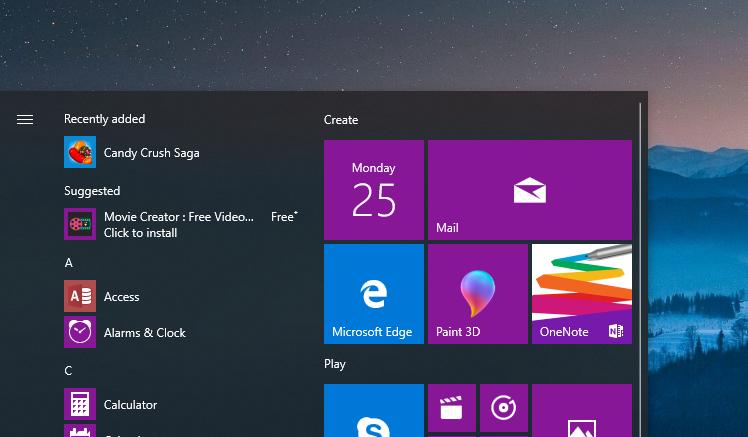748x437 pixels.
Task: Click the Calculator list label
Action: tap(130, 405)
